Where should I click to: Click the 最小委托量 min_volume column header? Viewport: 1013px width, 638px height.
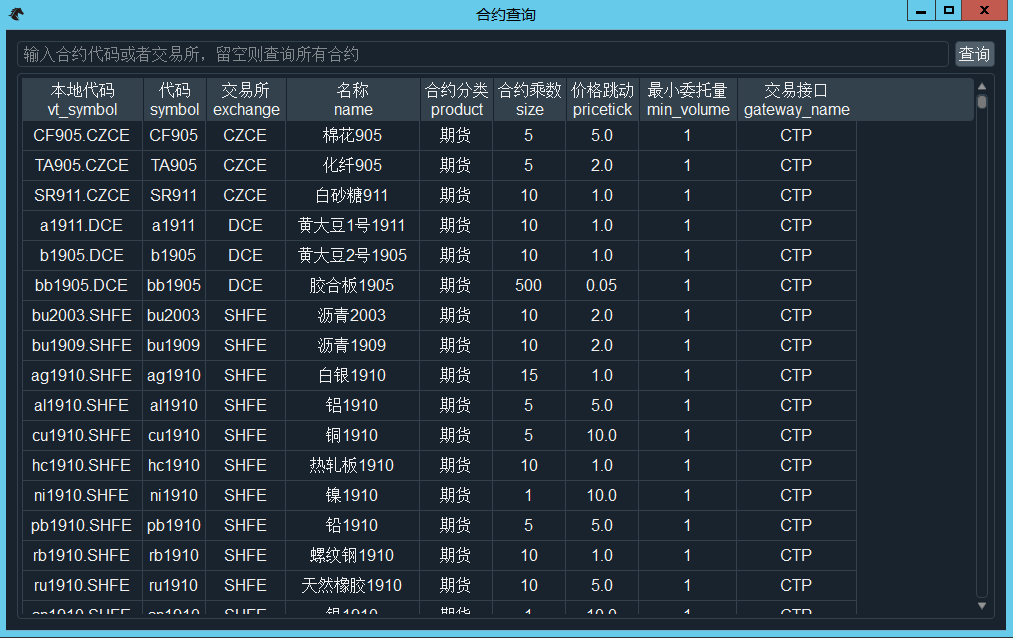tap(687, 100)
